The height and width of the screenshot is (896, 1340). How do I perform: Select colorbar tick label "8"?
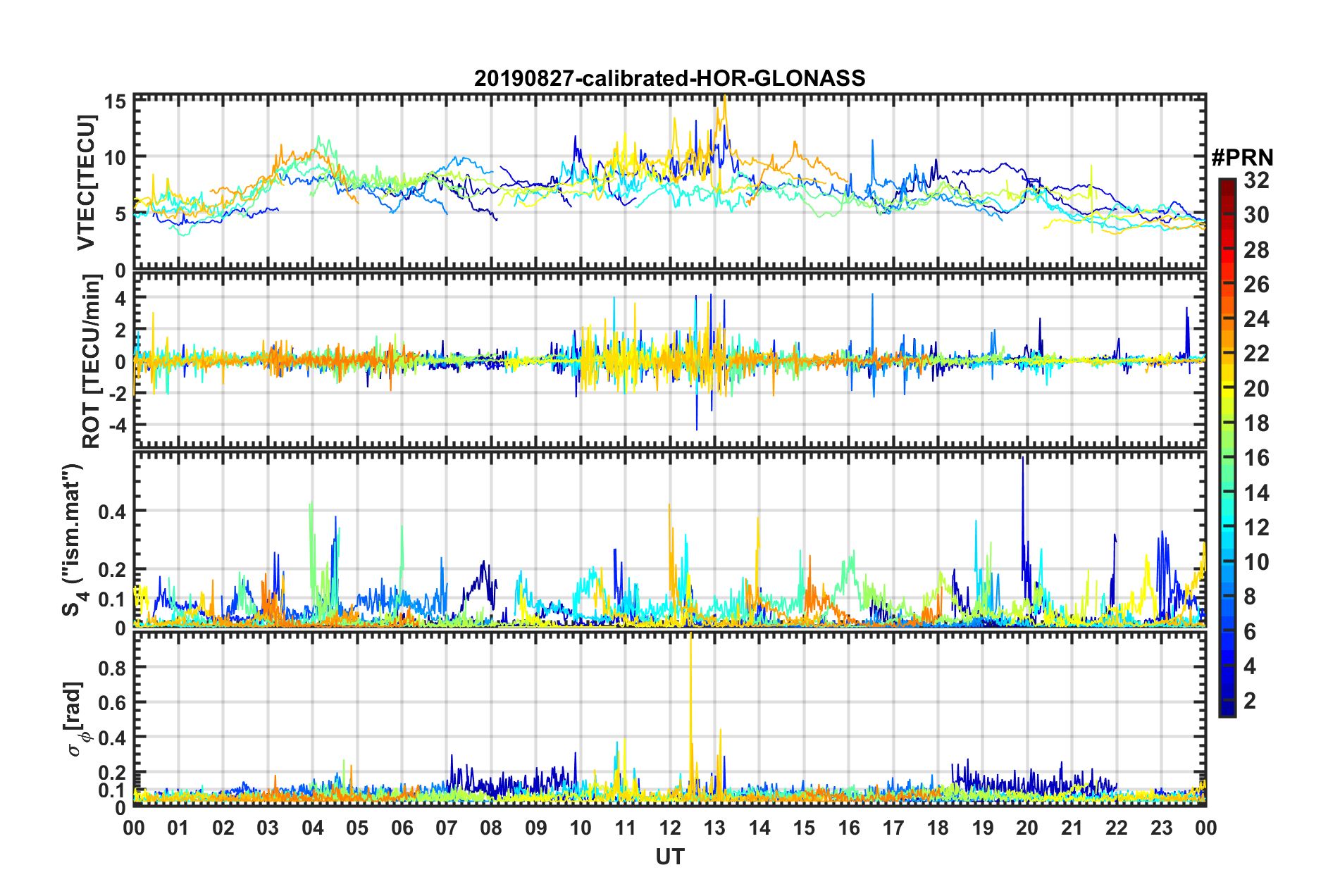tap(1251, 597)
